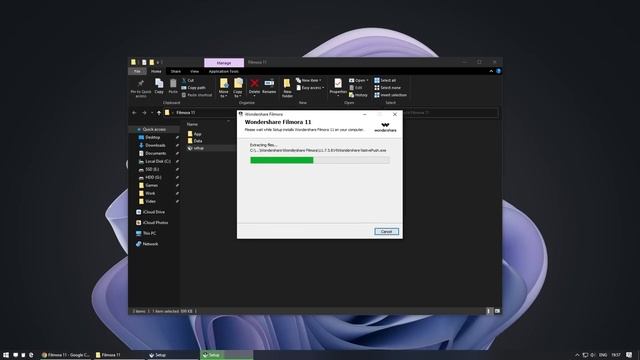Click the highlighted green Setup taskbar item
The width and height of the screenshot is (640, 360).
click(227, 355)
